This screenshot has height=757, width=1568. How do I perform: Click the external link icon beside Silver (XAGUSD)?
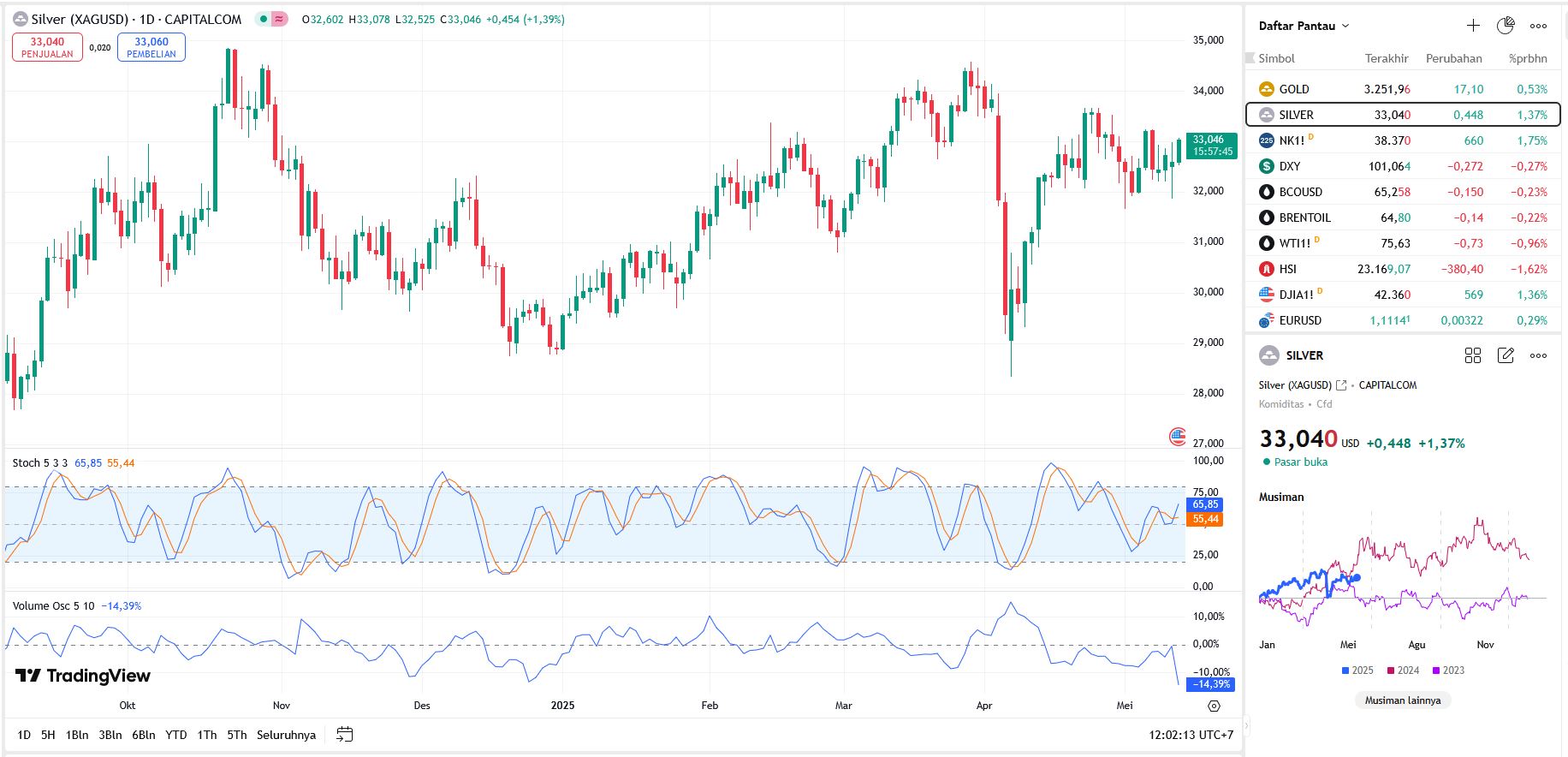1341,385
